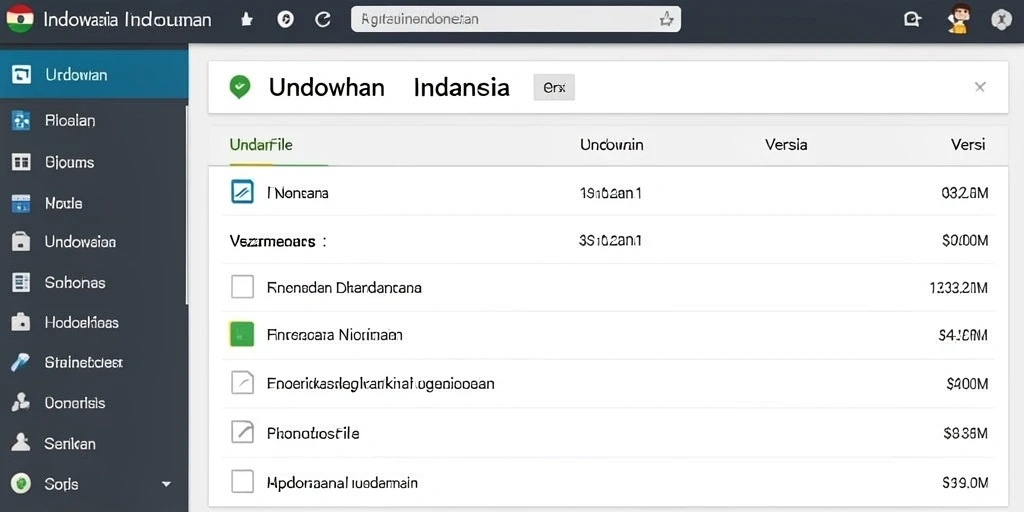Open Gjoums sidebar item
Viewport: 1024px width, 512px height.
pyautogui.click(x=94, y=162)
